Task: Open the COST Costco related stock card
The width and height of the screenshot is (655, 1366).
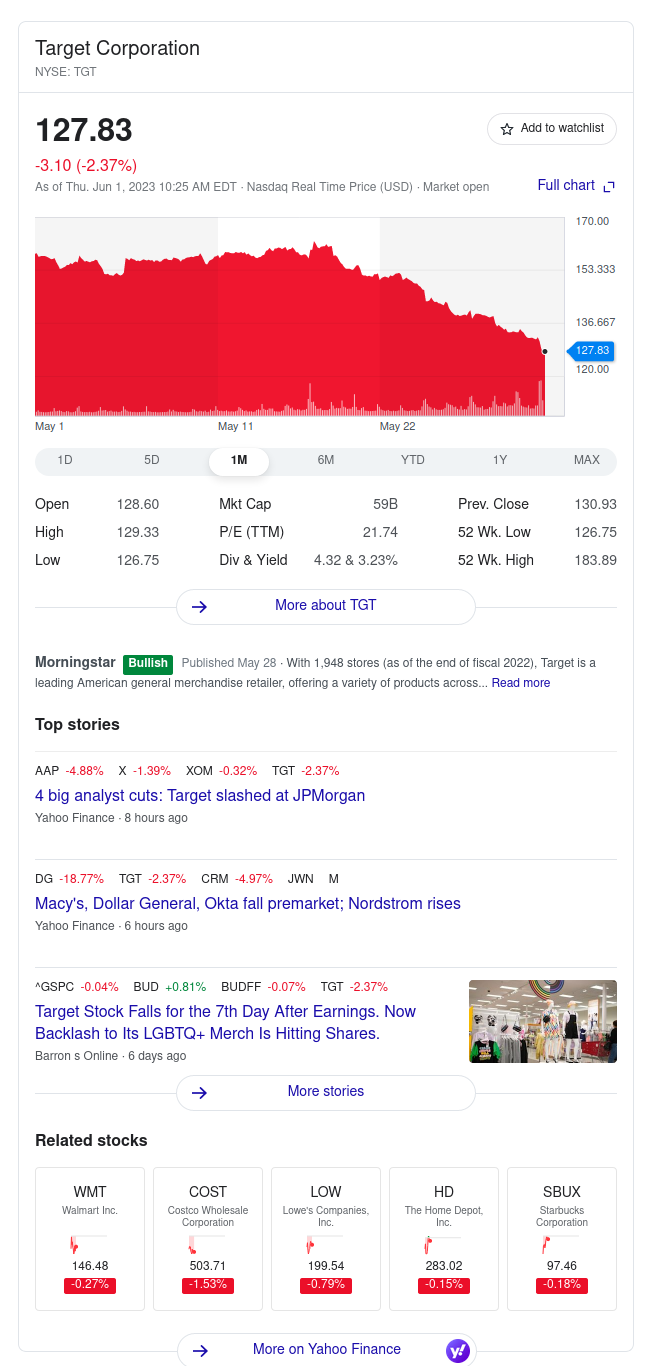Action: (x=208, y=1239)
